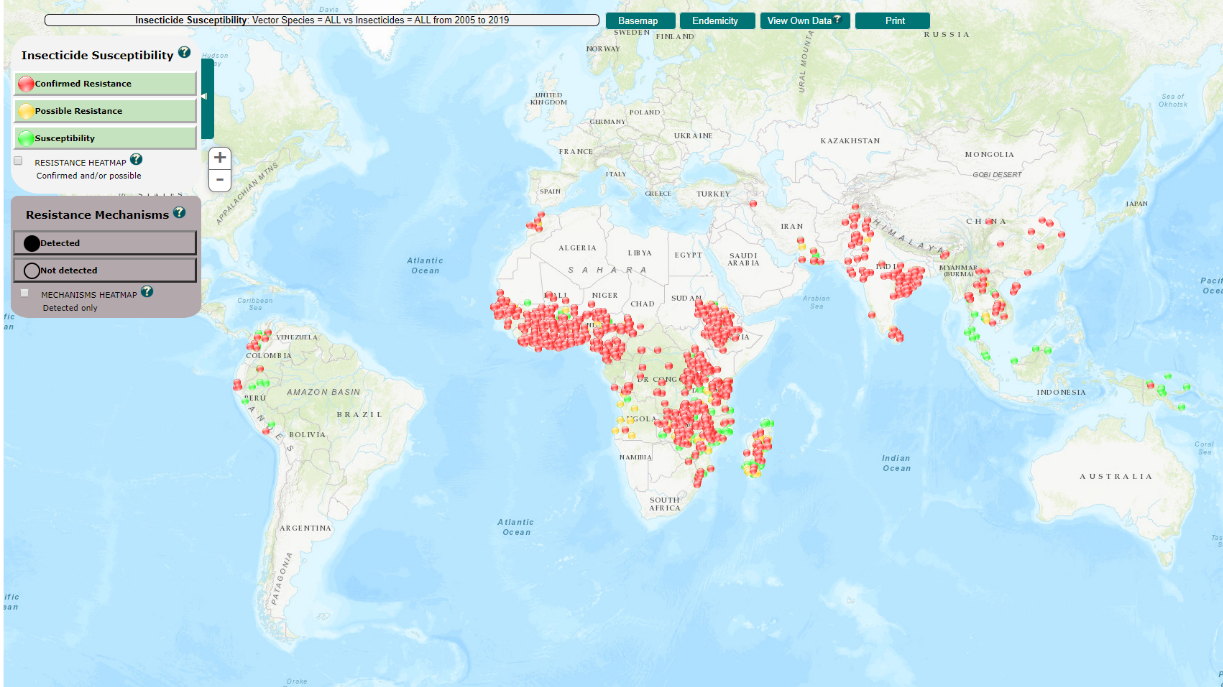Screen dimensions: 1223x687
Task: Collapse the legend side panel arrow
Action: 206,97
